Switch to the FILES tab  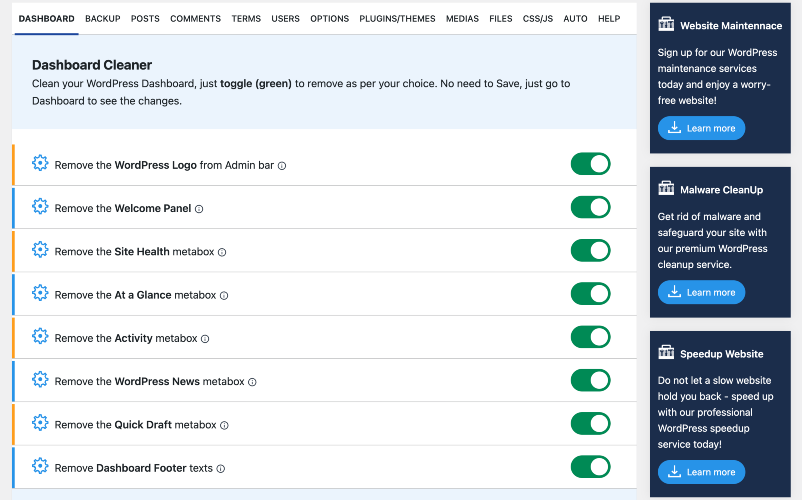[501, 19]
